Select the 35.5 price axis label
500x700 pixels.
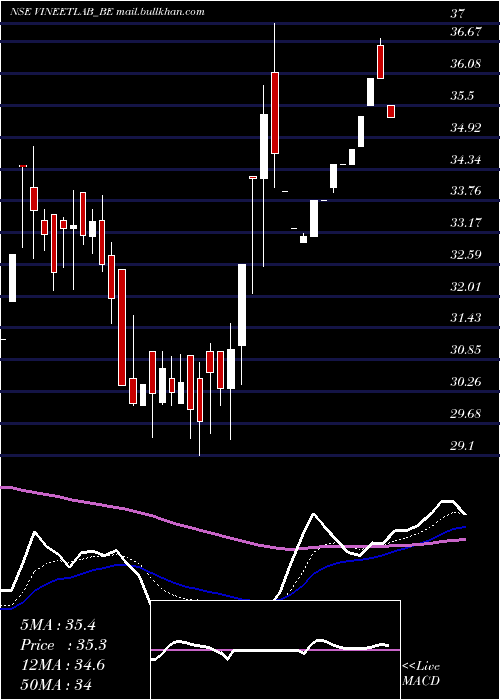click(462, 96)
